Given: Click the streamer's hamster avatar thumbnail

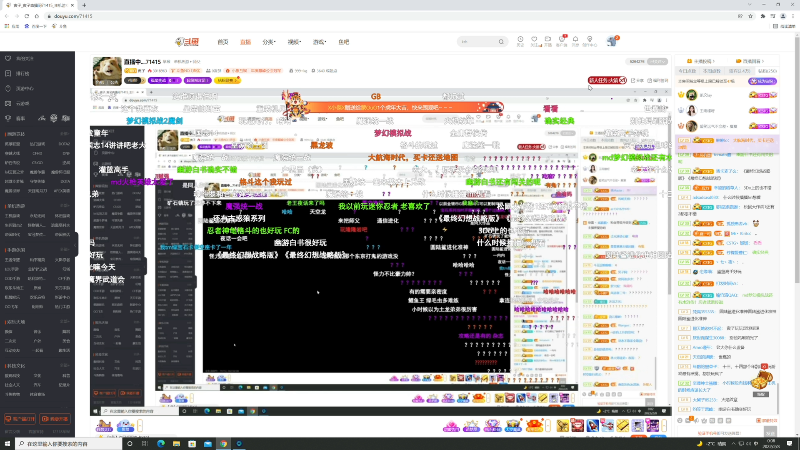Looking at the screenshot, I should [107, 71].
